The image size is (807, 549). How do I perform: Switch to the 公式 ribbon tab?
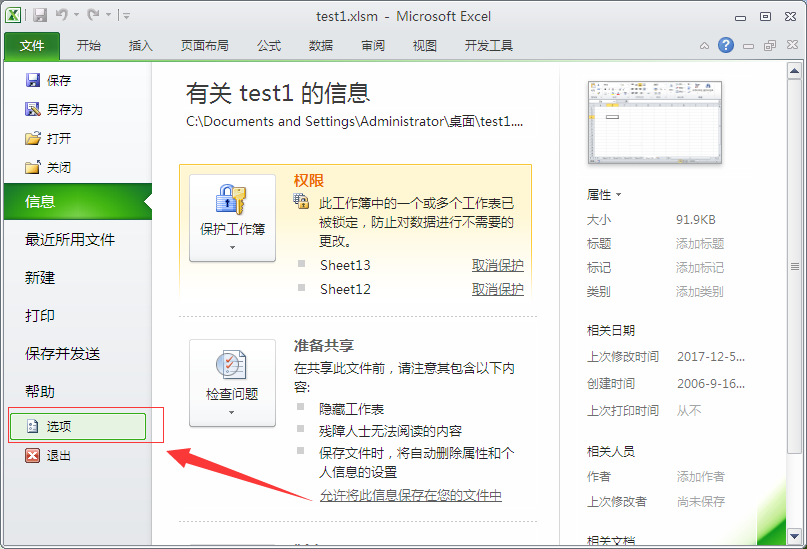pyautogui.click(x=269, y=46)
